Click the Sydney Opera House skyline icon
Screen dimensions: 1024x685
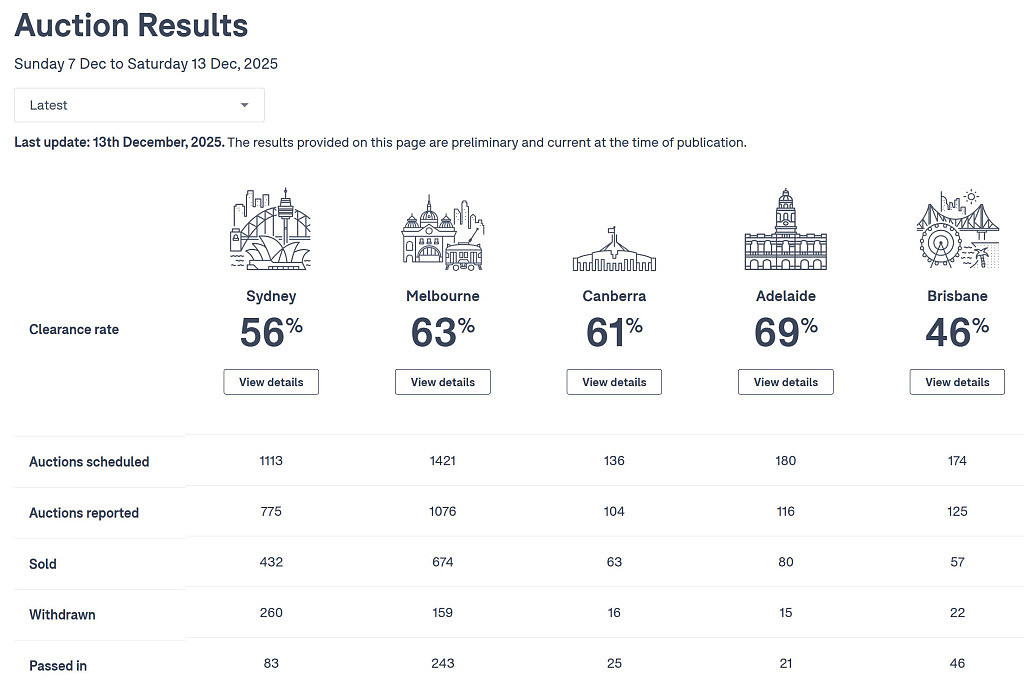tap(271, 229)
